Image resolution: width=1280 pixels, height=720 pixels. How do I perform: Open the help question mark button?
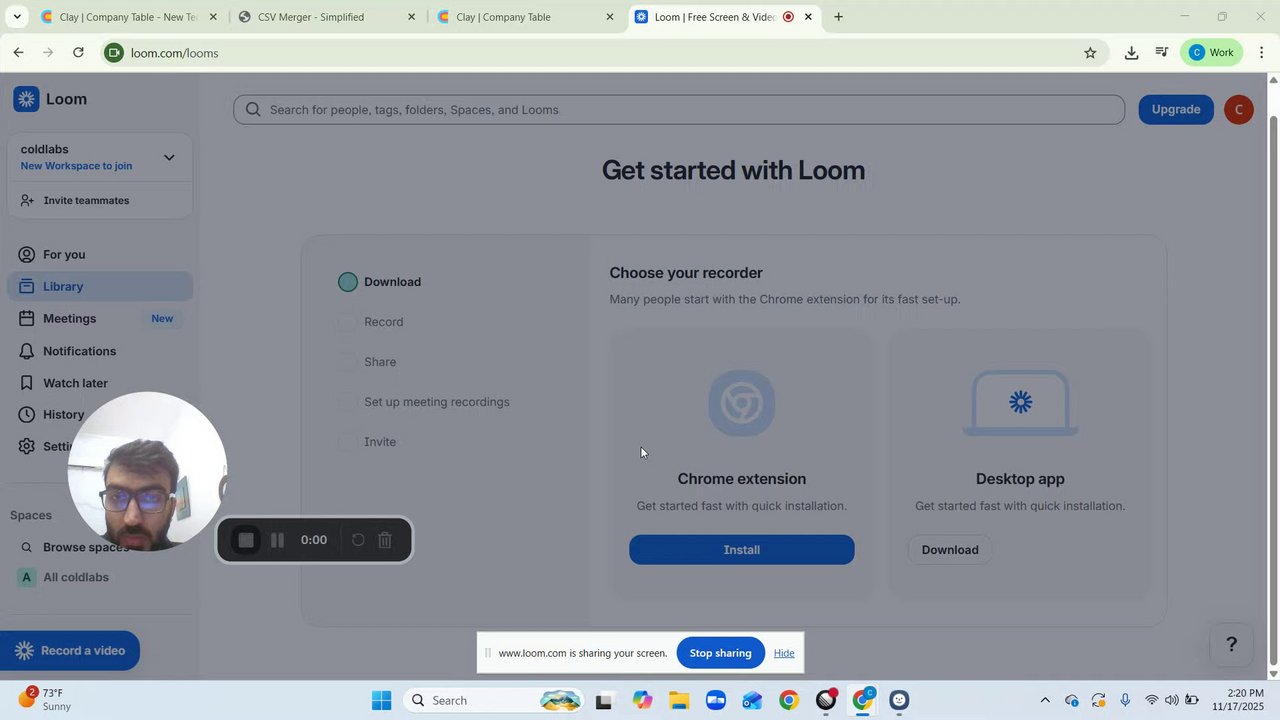click(1232, 645)
